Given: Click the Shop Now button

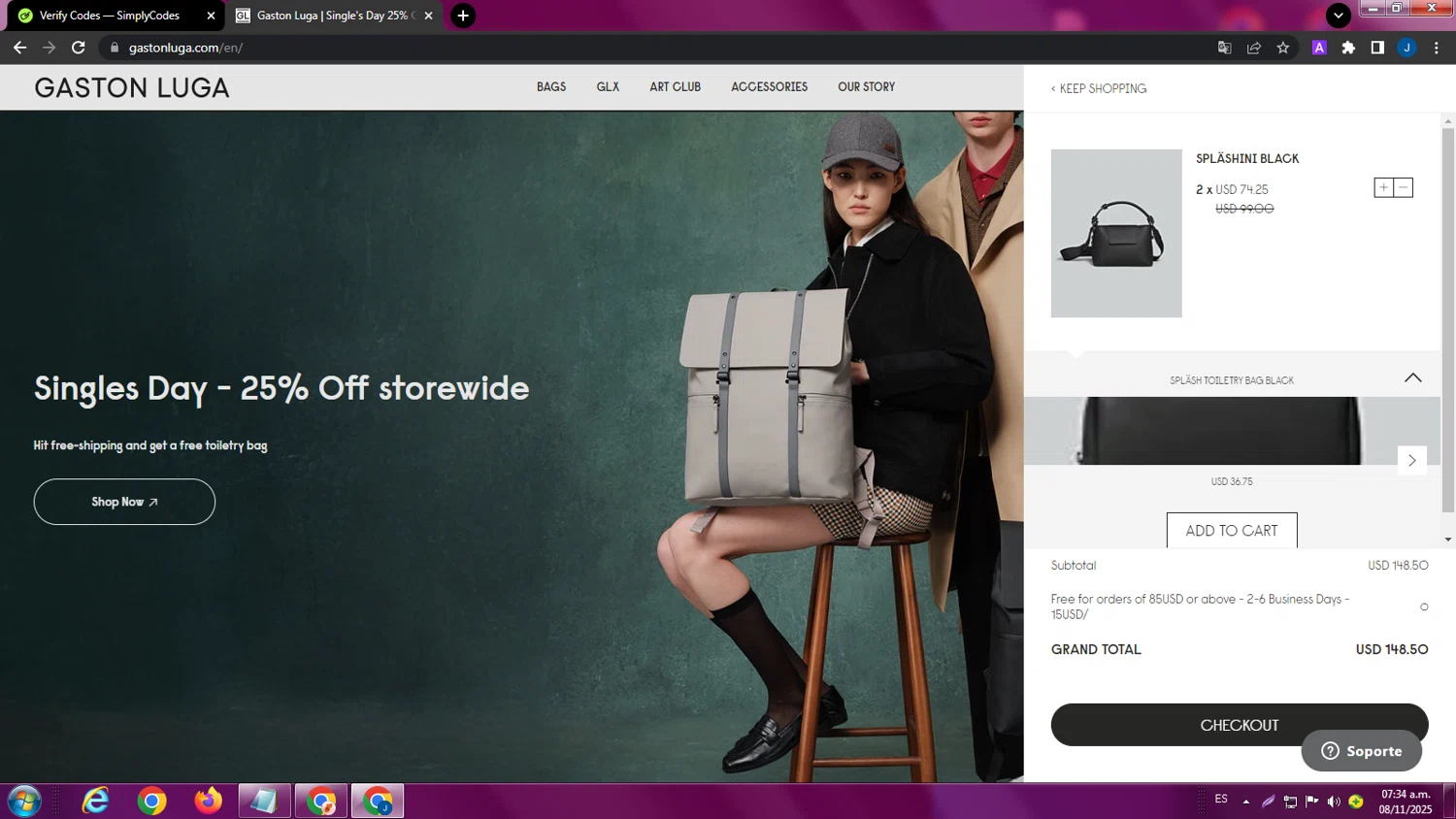Looking at the screenshot, I should point(124,502).
